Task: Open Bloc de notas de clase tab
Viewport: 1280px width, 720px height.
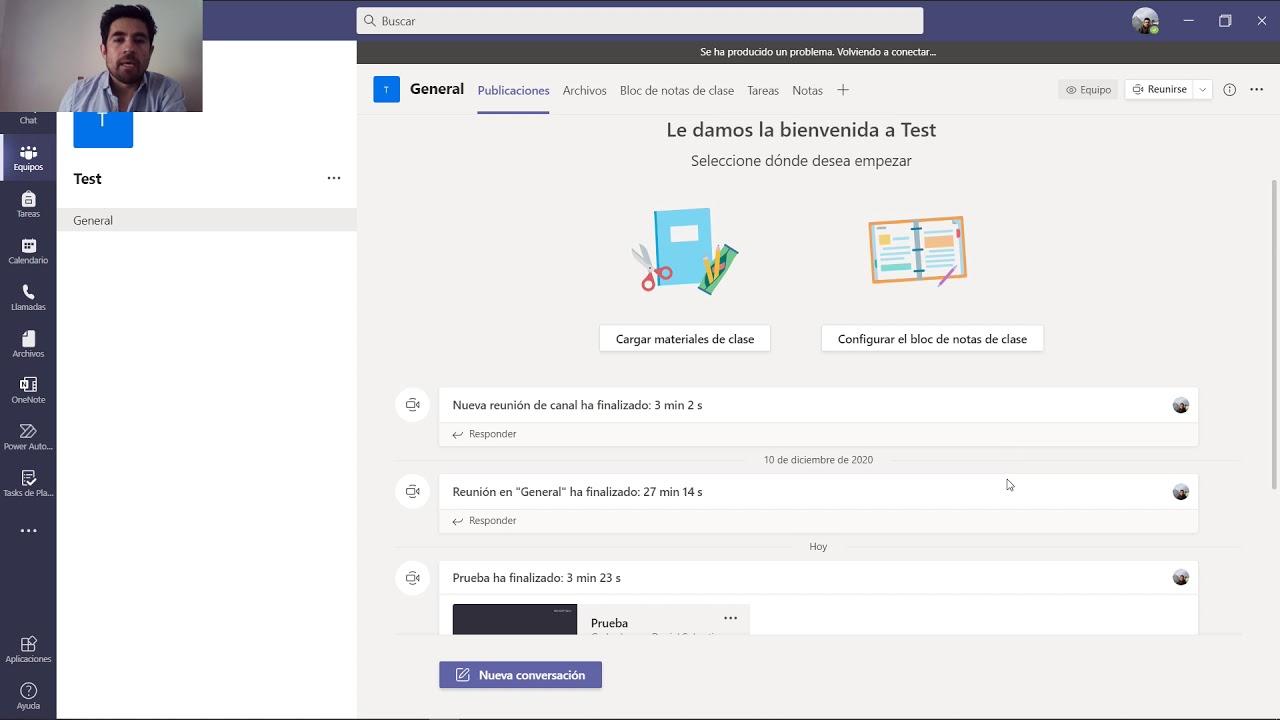Action: (676, 90)
